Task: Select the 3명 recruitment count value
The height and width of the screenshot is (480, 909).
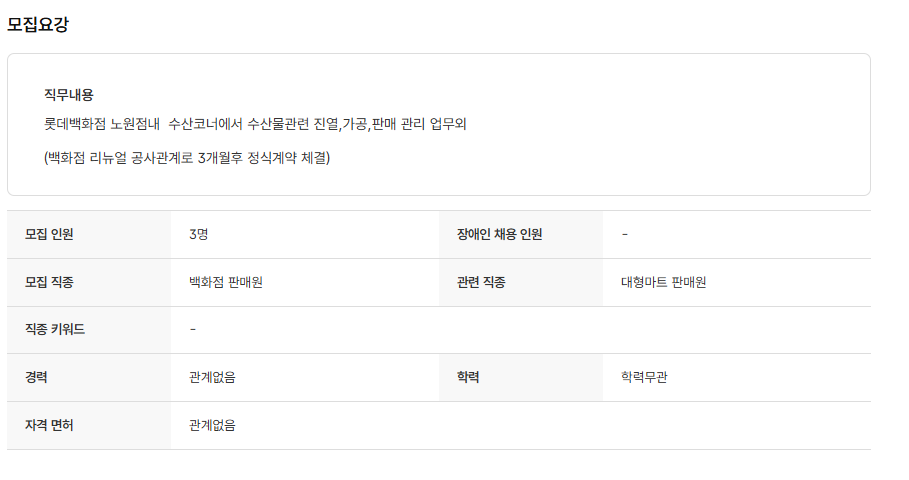Action: (198, 234)
